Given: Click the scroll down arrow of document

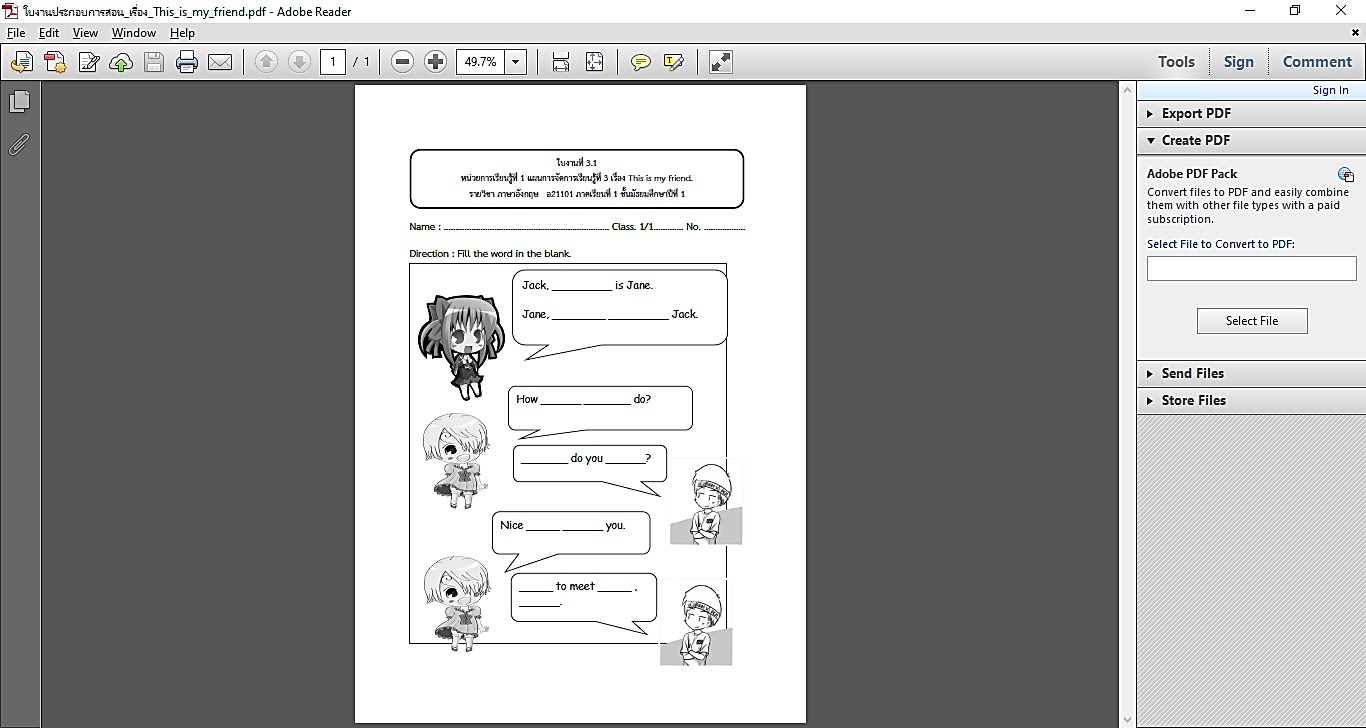Looking at the screenshot, I should pyautogui.click(x=1127, y=719).
